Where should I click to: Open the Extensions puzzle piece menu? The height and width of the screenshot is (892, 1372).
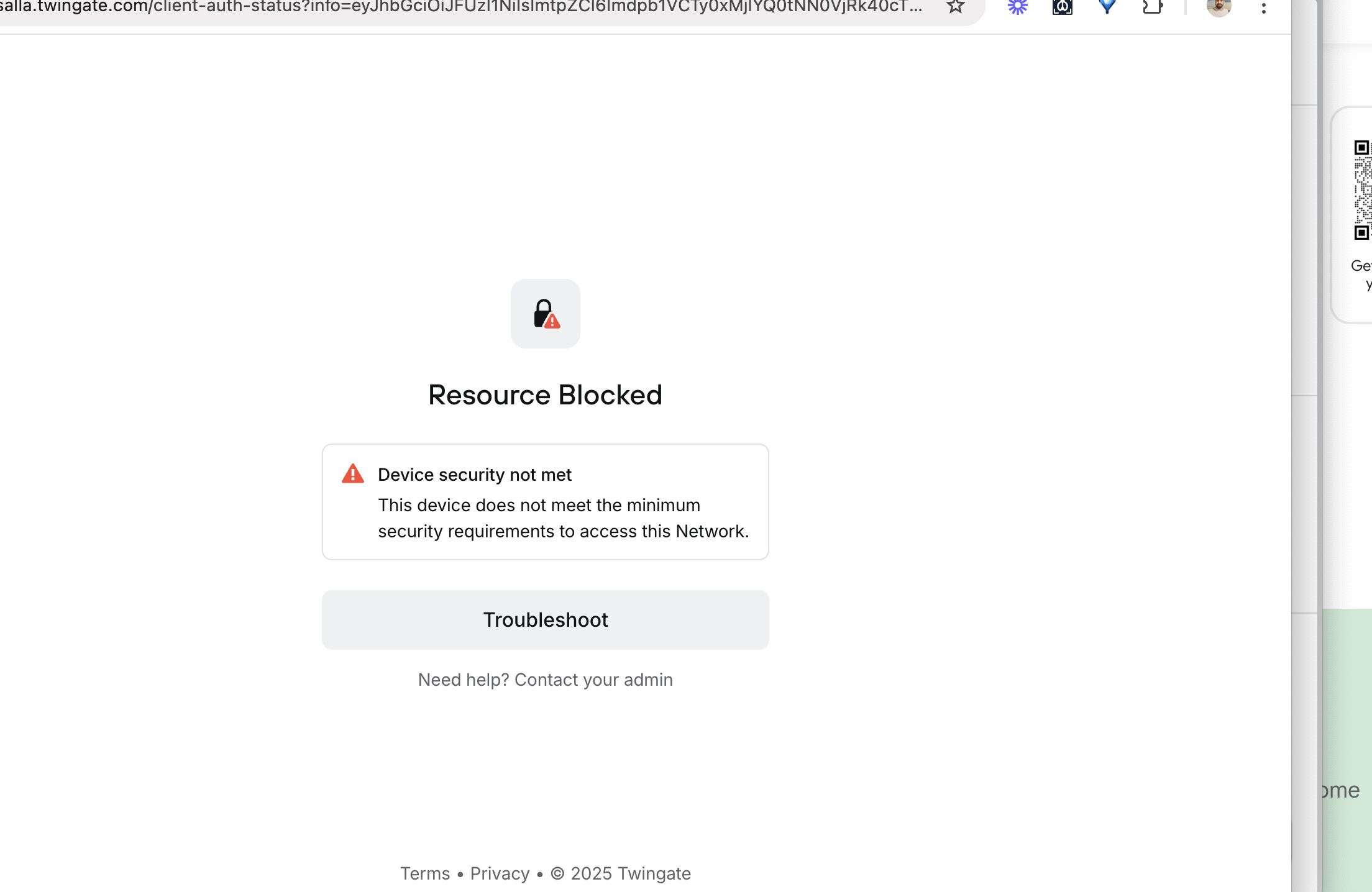[1152, 7]
